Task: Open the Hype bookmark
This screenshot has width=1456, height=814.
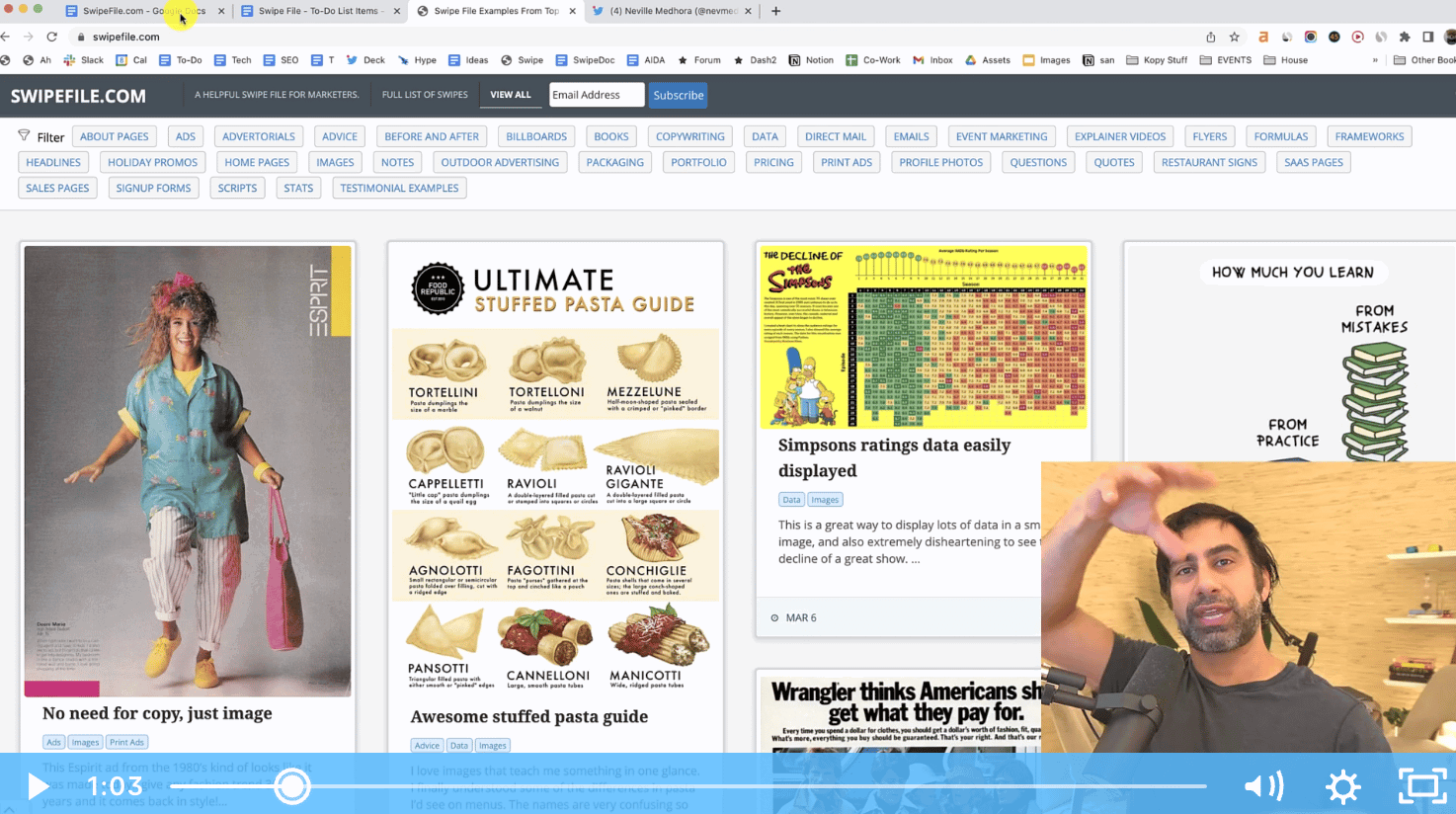Action: 417,60
